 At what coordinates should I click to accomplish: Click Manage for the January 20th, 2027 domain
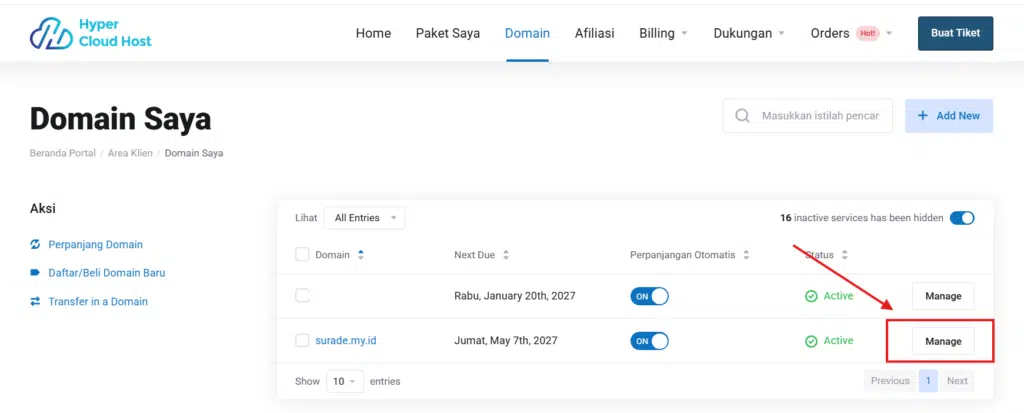(x=943, y=296)
